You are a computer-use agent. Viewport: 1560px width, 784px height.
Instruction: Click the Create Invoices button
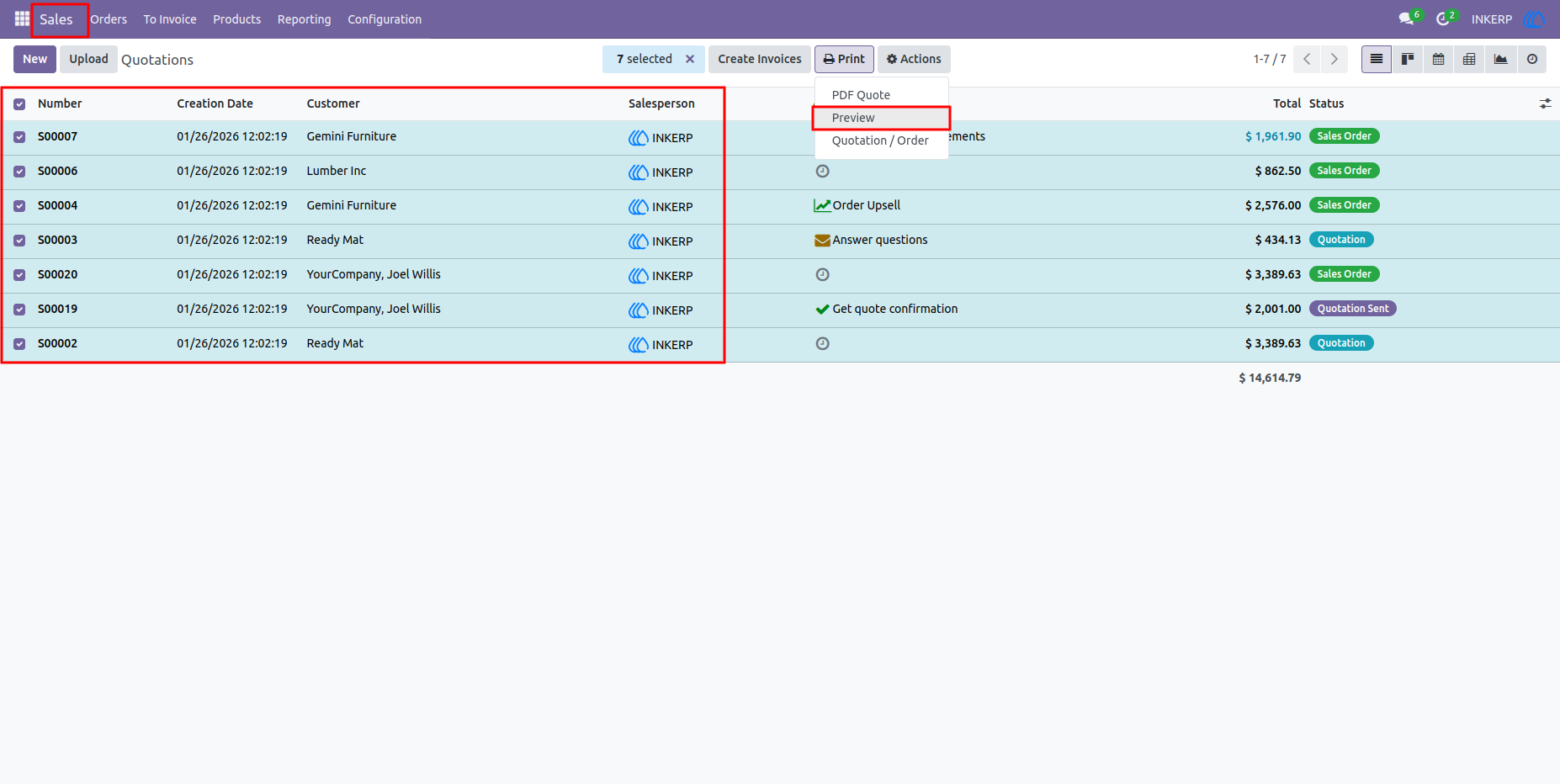[760, 59]
